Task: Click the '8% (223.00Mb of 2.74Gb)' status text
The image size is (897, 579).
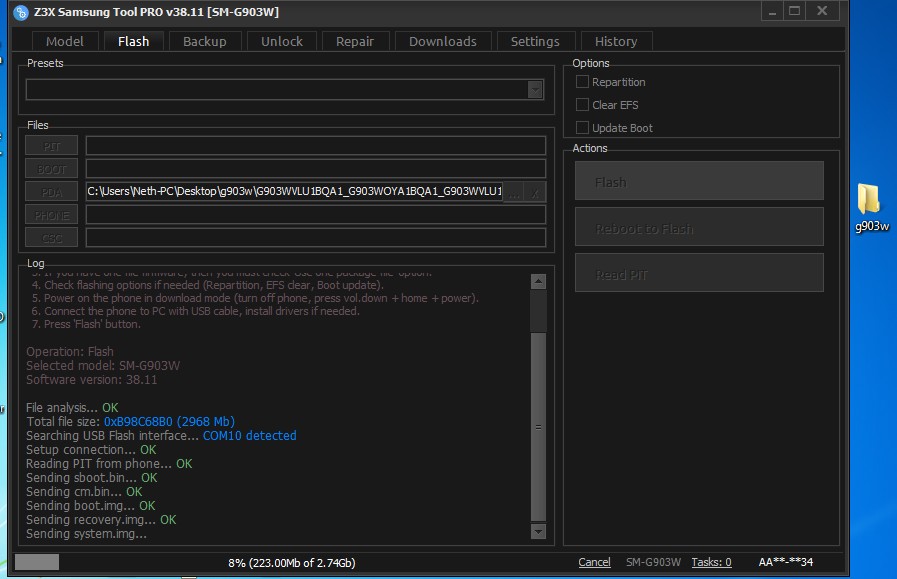Action: (x=292, y=563)
